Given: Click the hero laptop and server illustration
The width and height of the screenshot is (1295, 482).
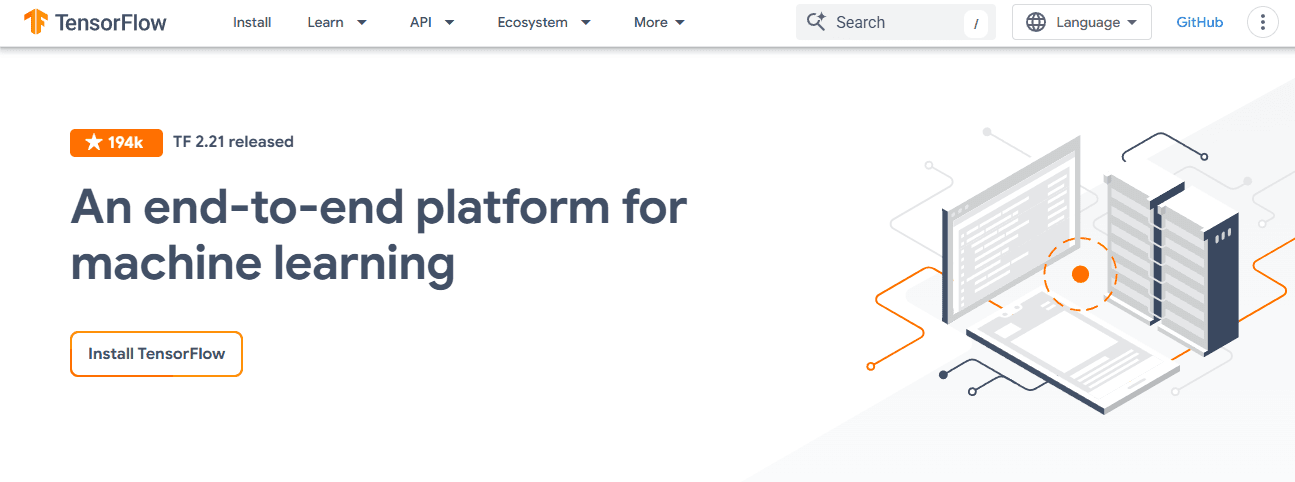Looking at the screenshot, I should coord(1080,270).
